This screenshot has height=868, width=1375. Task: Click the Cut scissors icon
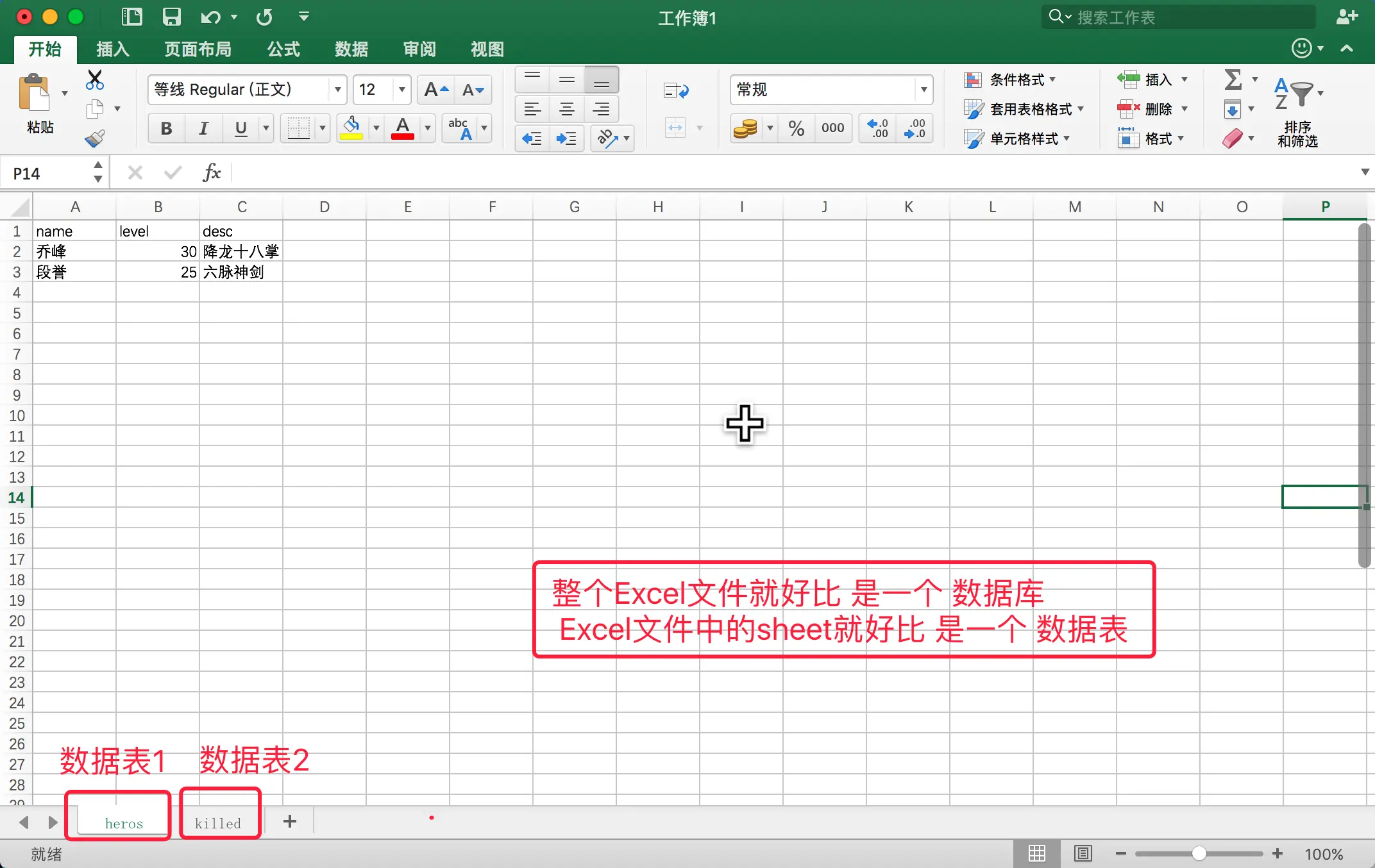(x=95, y=79)
